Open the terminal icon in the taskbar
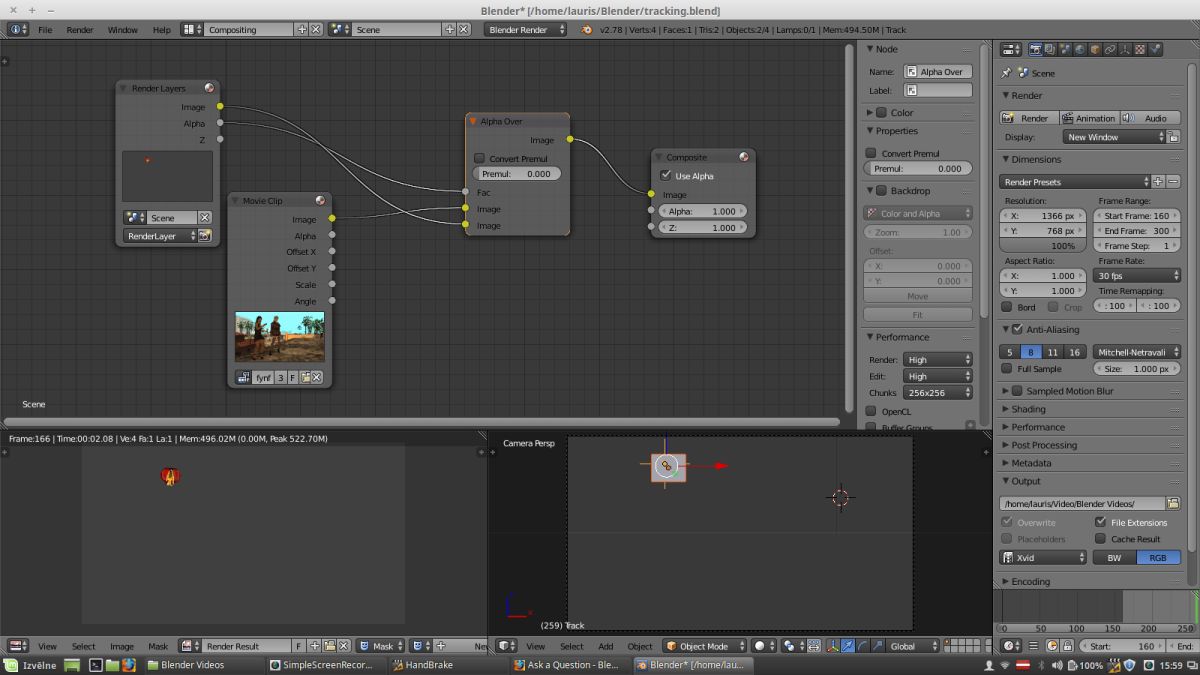Image resolution: width=1200 pixels, height=675 pixels. click(95, 665)
